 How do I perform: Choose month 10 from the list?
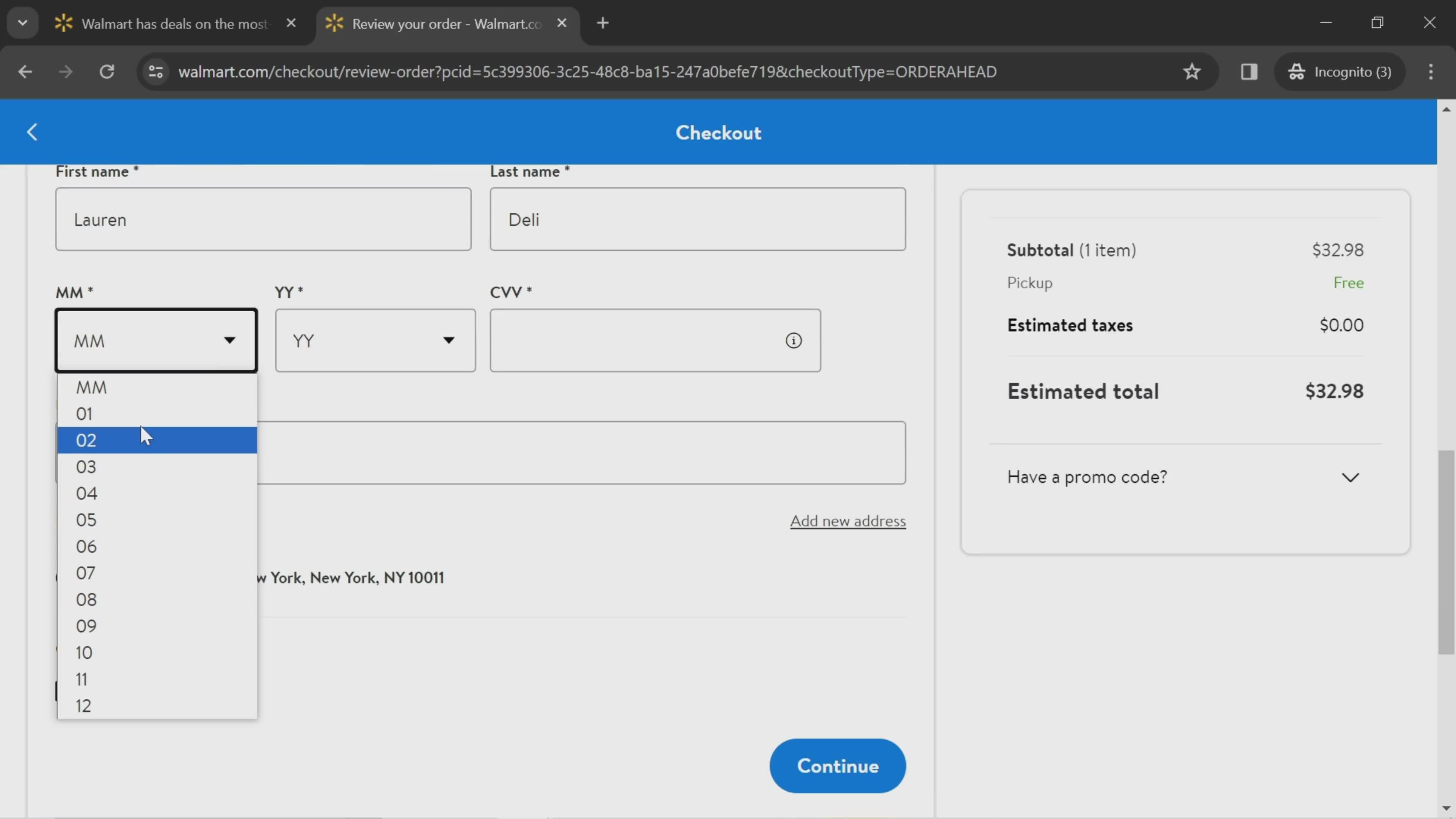click(157, 653)
